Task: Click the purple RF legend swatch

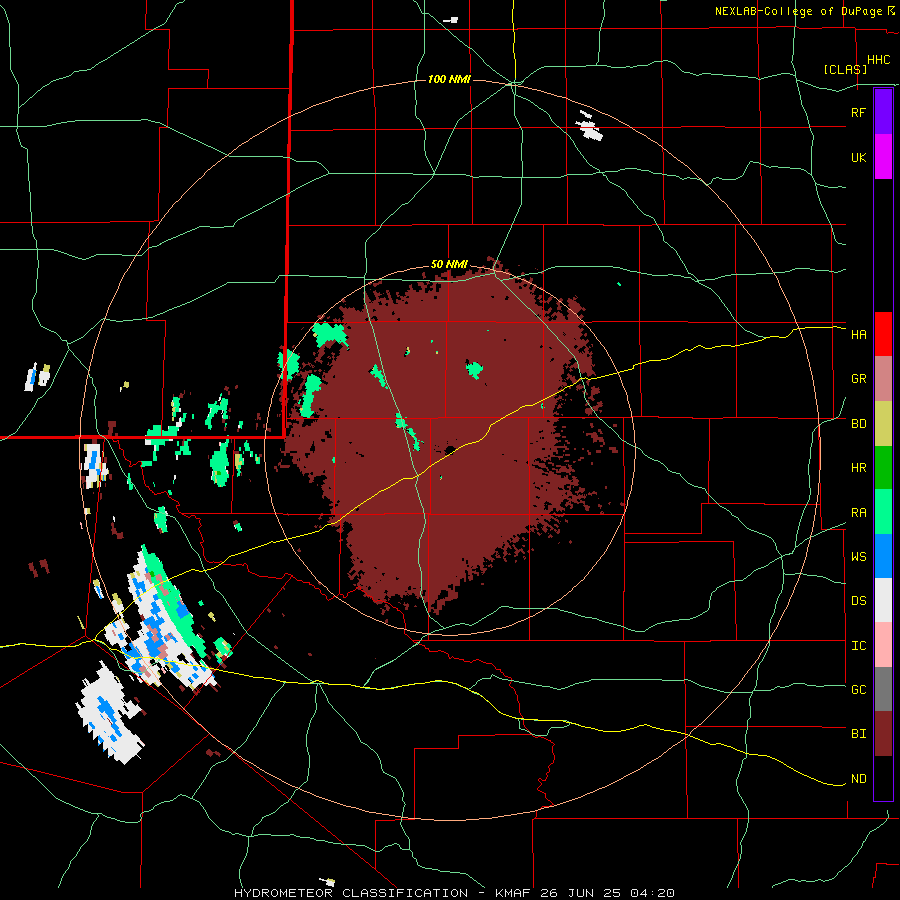Action: point(883,111)
